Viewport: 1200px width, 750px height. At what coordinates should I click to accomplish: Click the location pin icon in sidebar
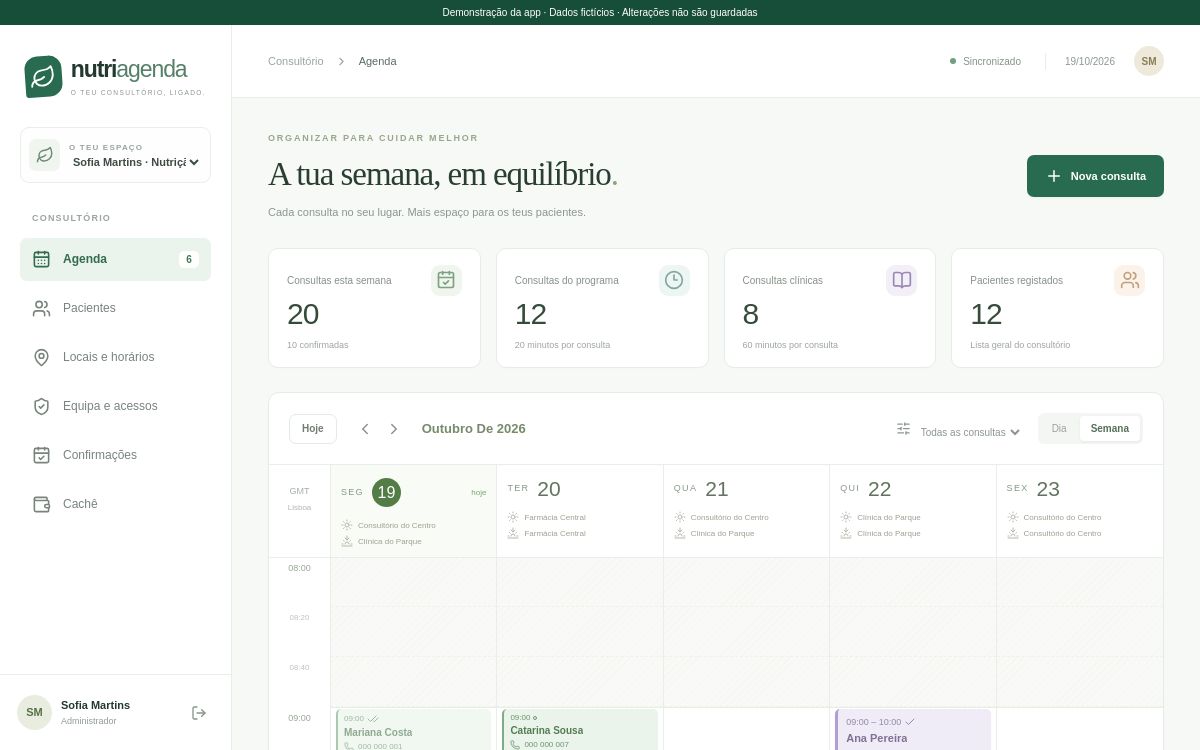tap(41, 357)
